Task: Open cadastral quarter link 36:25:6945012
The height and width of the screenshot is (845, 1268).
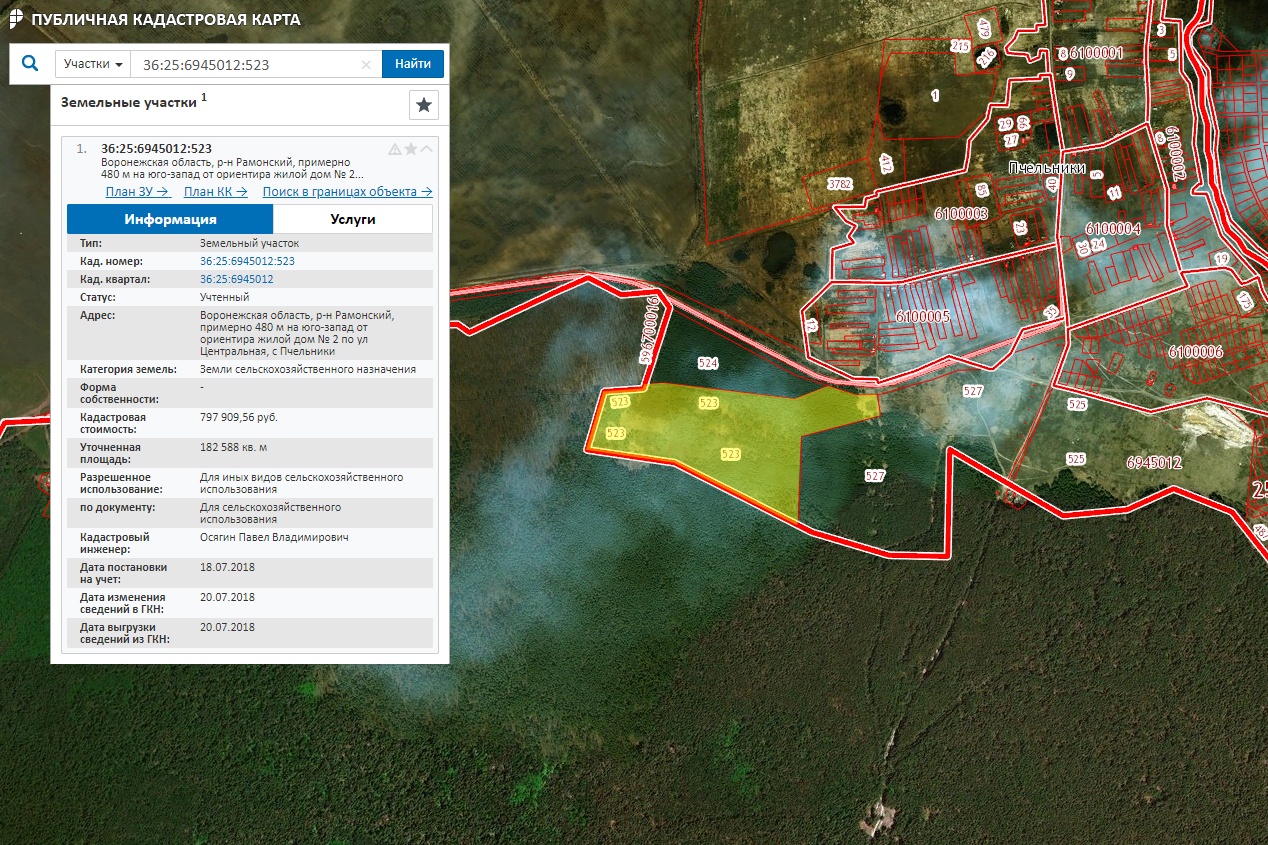Action: click(237, 279)
